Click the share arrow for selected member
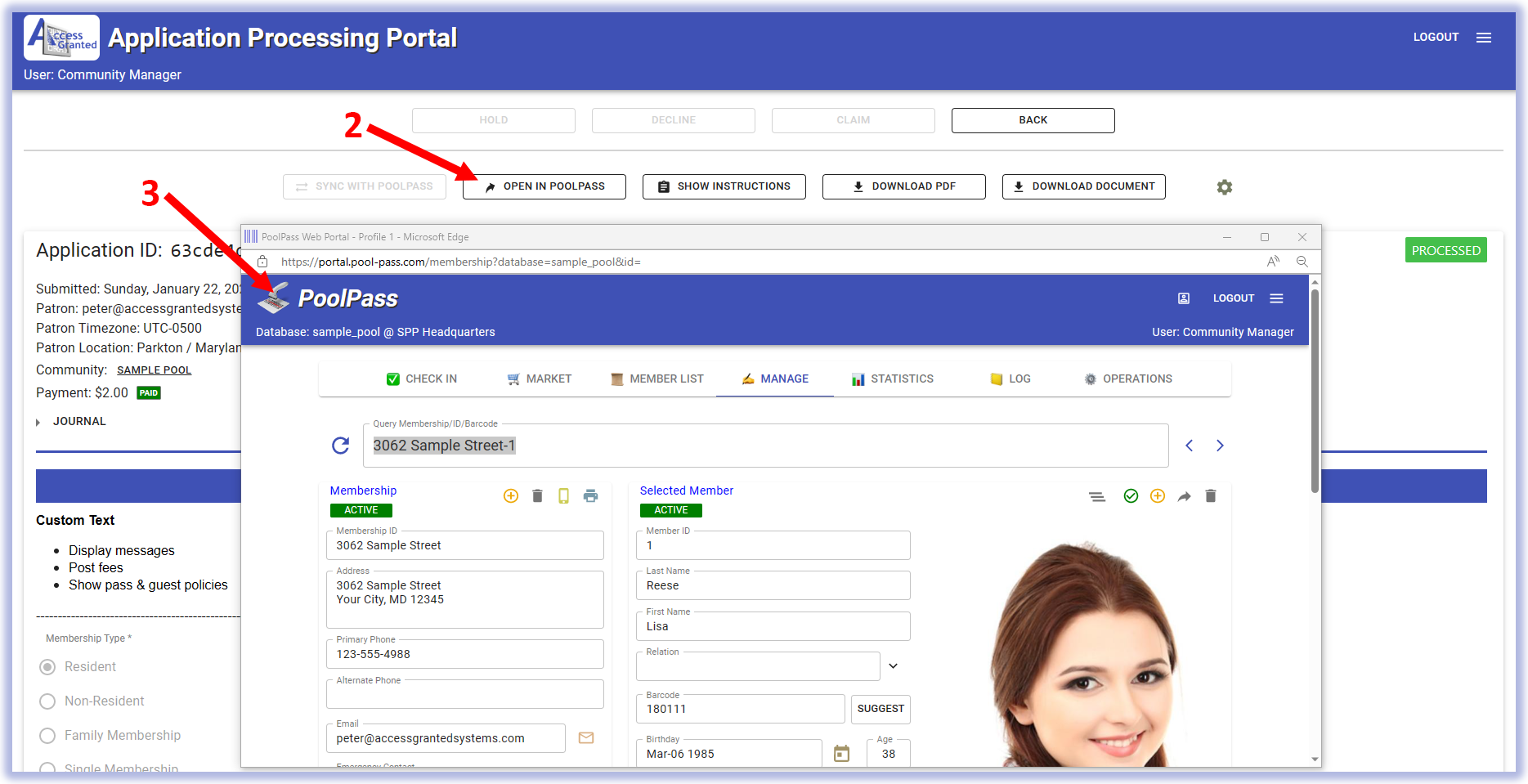The height and width of the screenshot is (784, 1528). click(1184, 496)
